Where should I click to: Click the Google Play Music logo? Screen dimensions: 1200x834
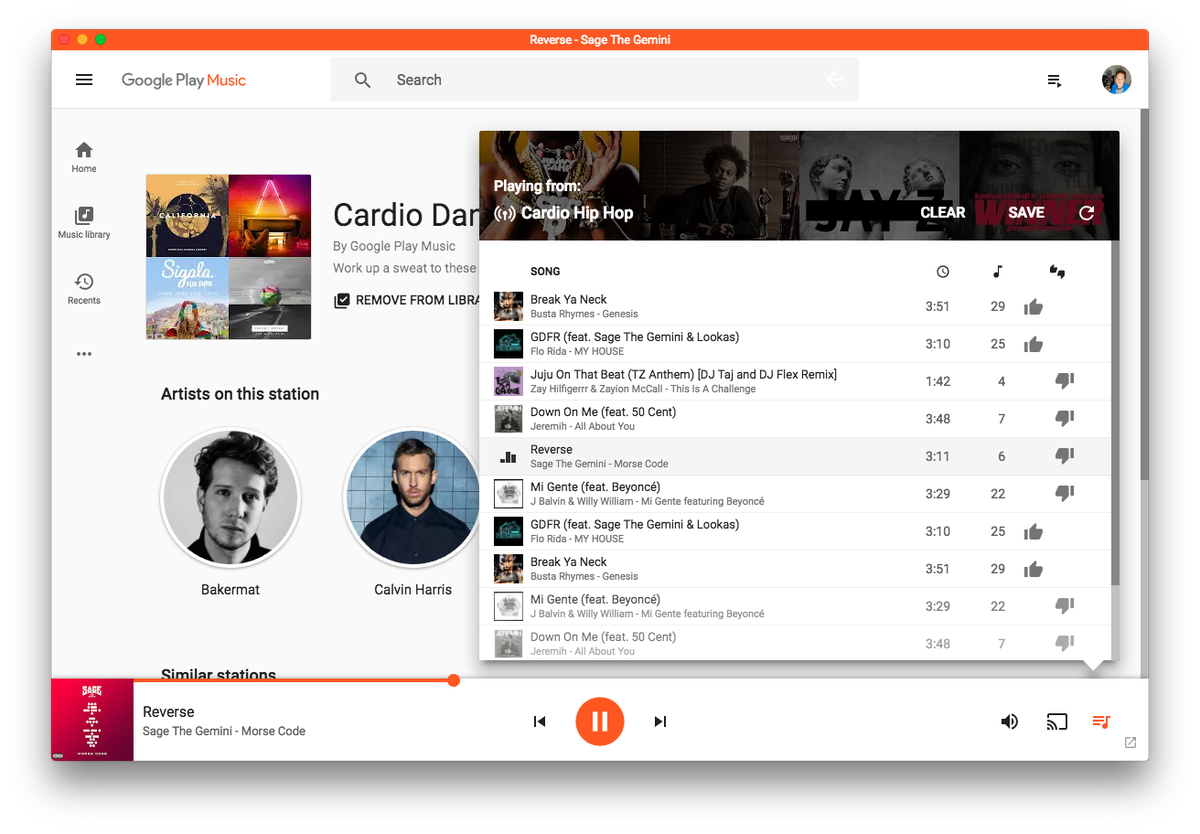(x=183, y=80)
